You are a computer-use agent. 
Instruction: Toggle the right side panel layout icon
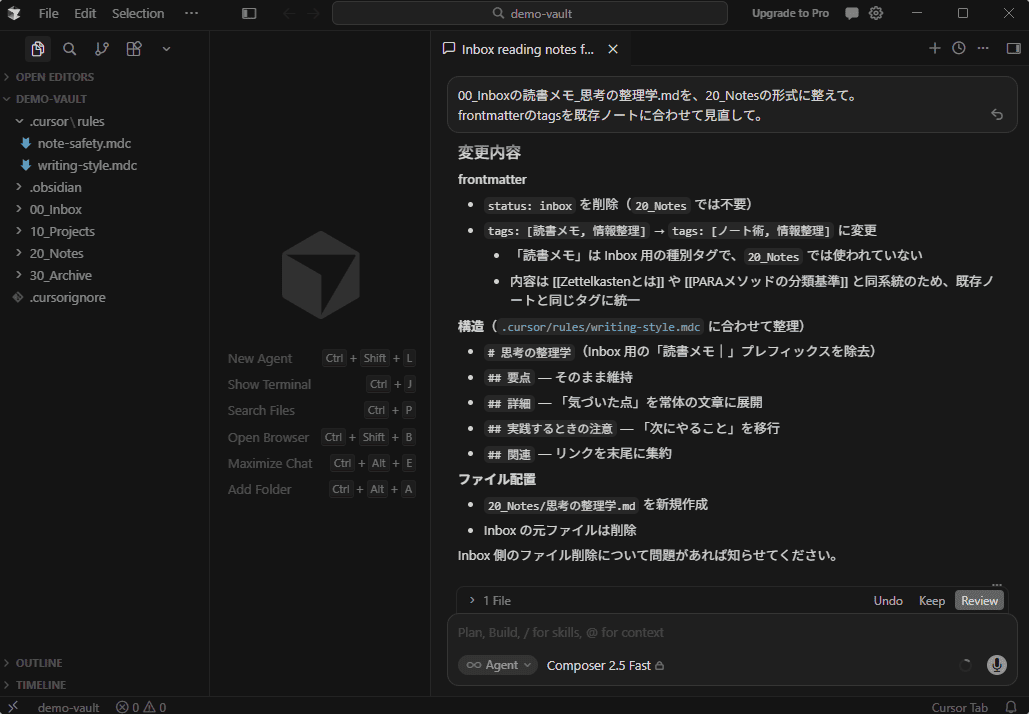1013,48
